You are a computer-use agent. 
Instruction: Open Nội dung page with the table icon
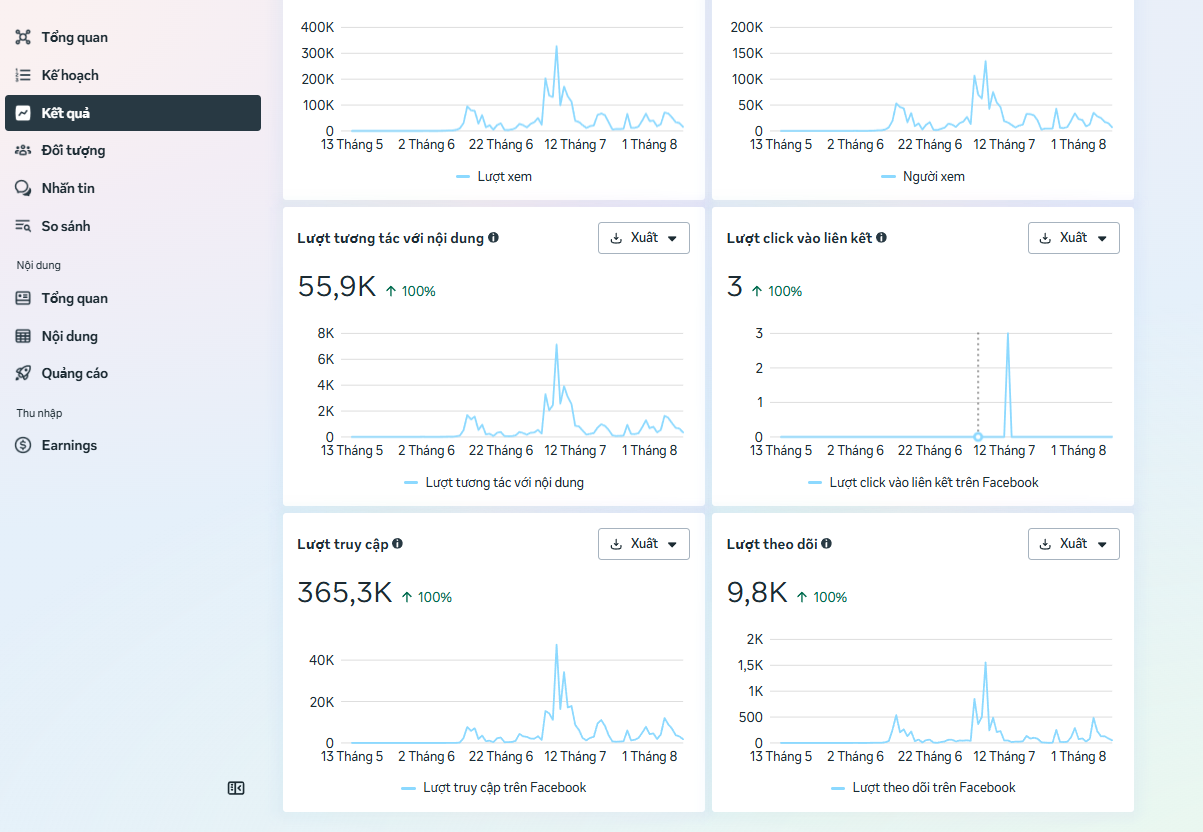point(133,336)
